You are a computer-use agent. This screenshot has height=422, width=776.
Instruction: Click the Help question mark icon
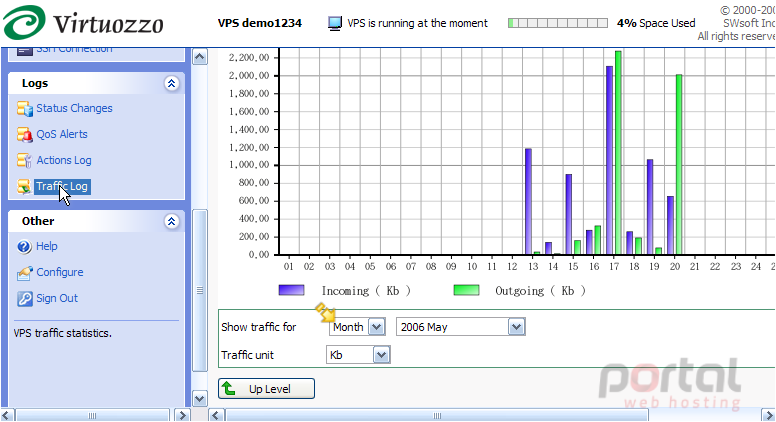coord(24,246)
